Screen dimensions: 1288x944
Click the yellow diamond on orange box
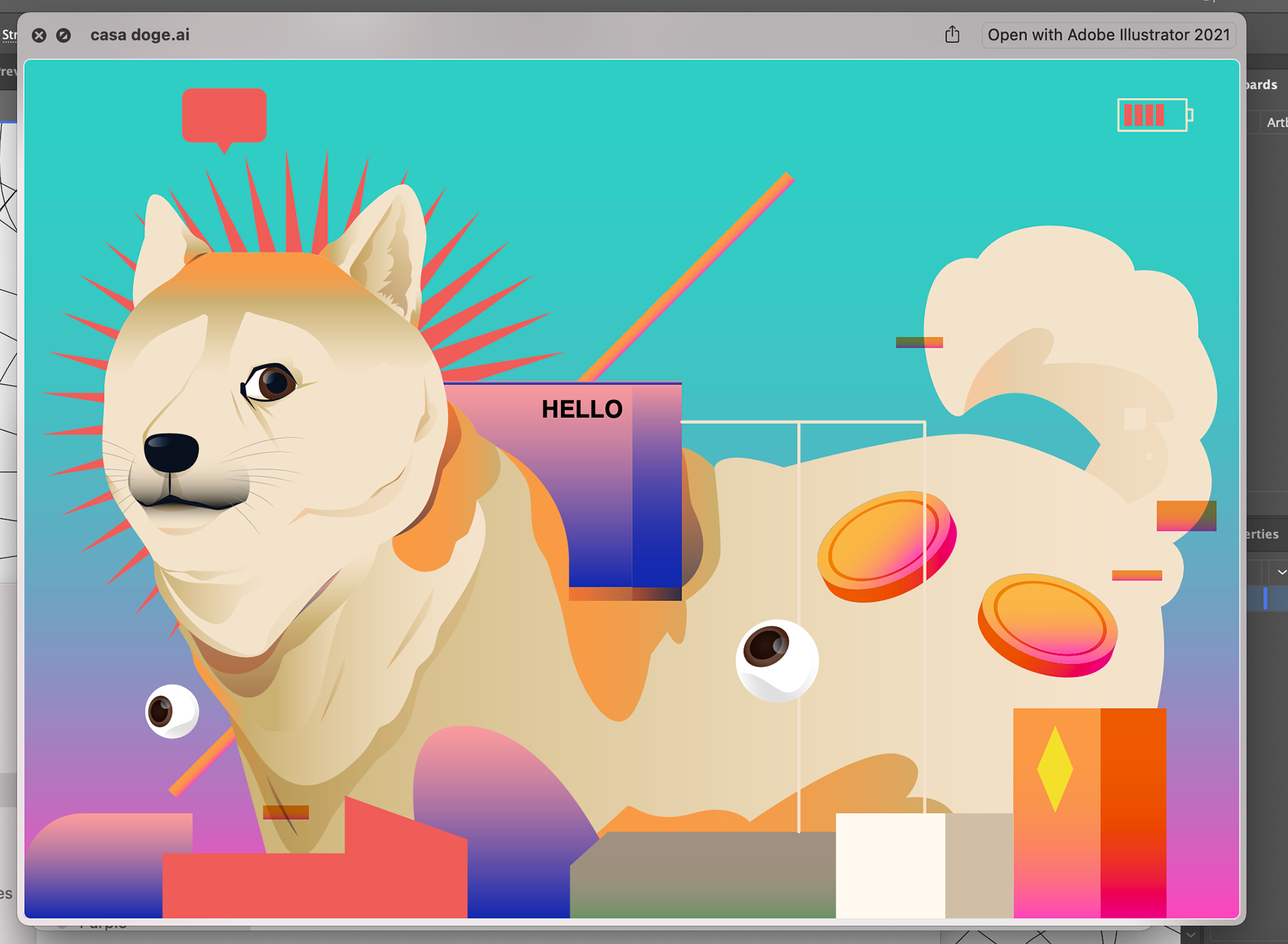(x=1055, y=768)
